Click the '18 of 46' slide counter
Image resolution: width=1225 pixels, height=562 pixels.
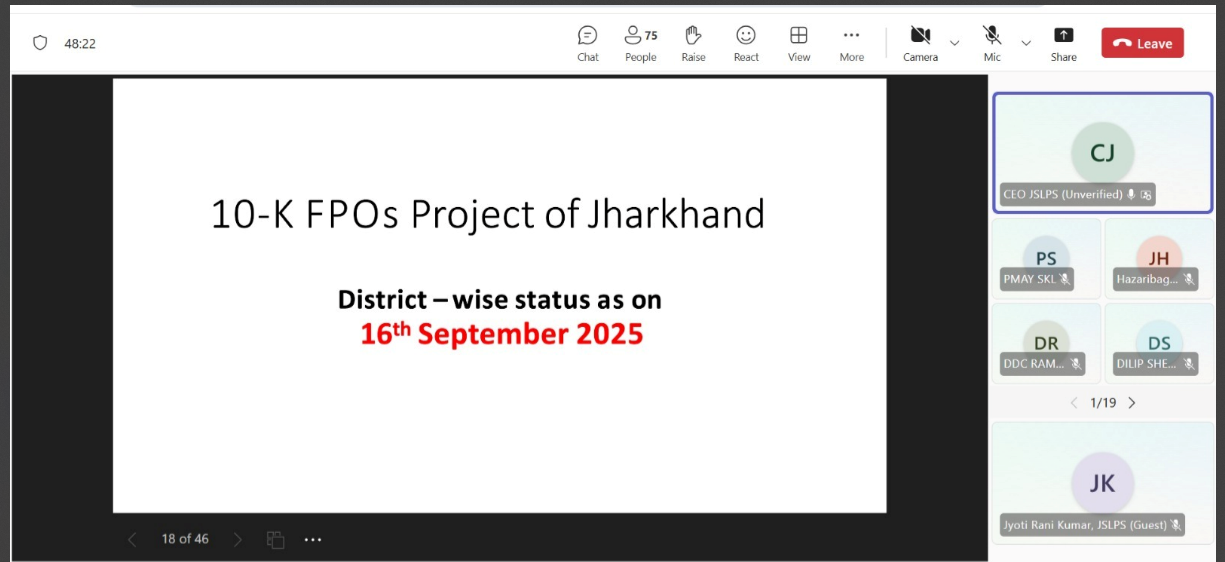coord(185,539)
